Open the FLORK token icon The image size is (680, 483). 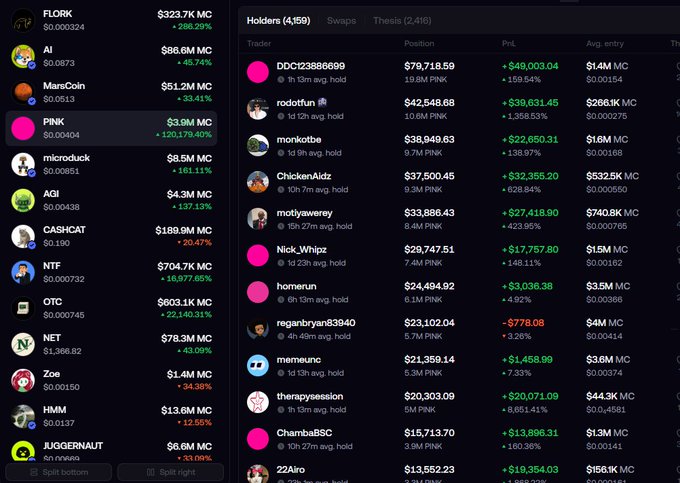(23, 20)
